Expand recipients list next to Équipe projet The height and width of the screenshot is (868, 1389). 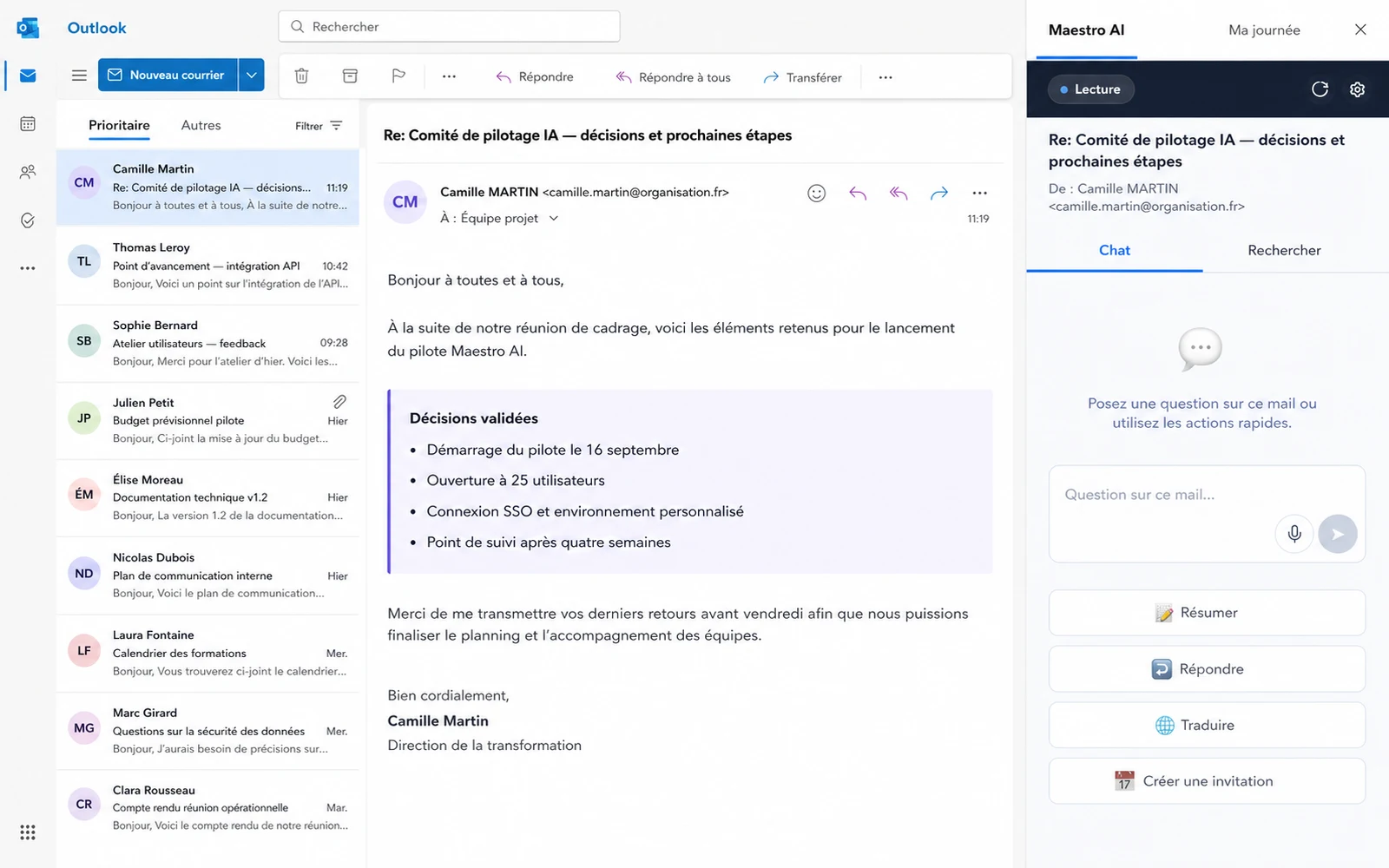tap(554, 219)
